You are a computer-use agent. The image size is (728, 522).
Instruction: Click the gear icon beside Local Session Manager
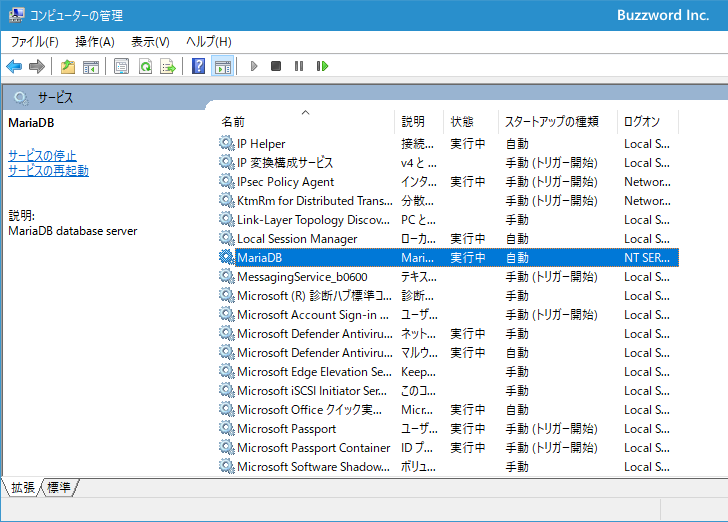(x=227, y=238)
